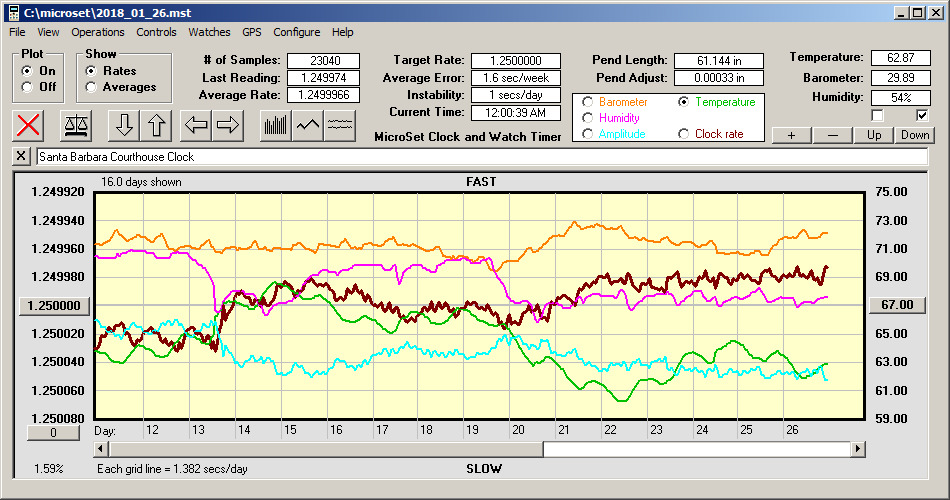Open the Watches menu

[x=209, y=32]
